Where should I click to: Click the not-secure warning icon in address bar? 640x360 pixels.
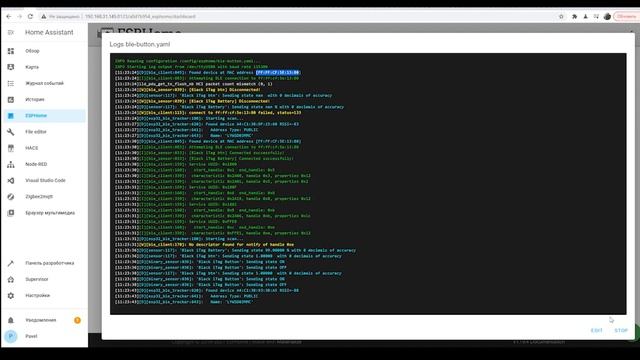pyautogui.click(x=43, y=16)
